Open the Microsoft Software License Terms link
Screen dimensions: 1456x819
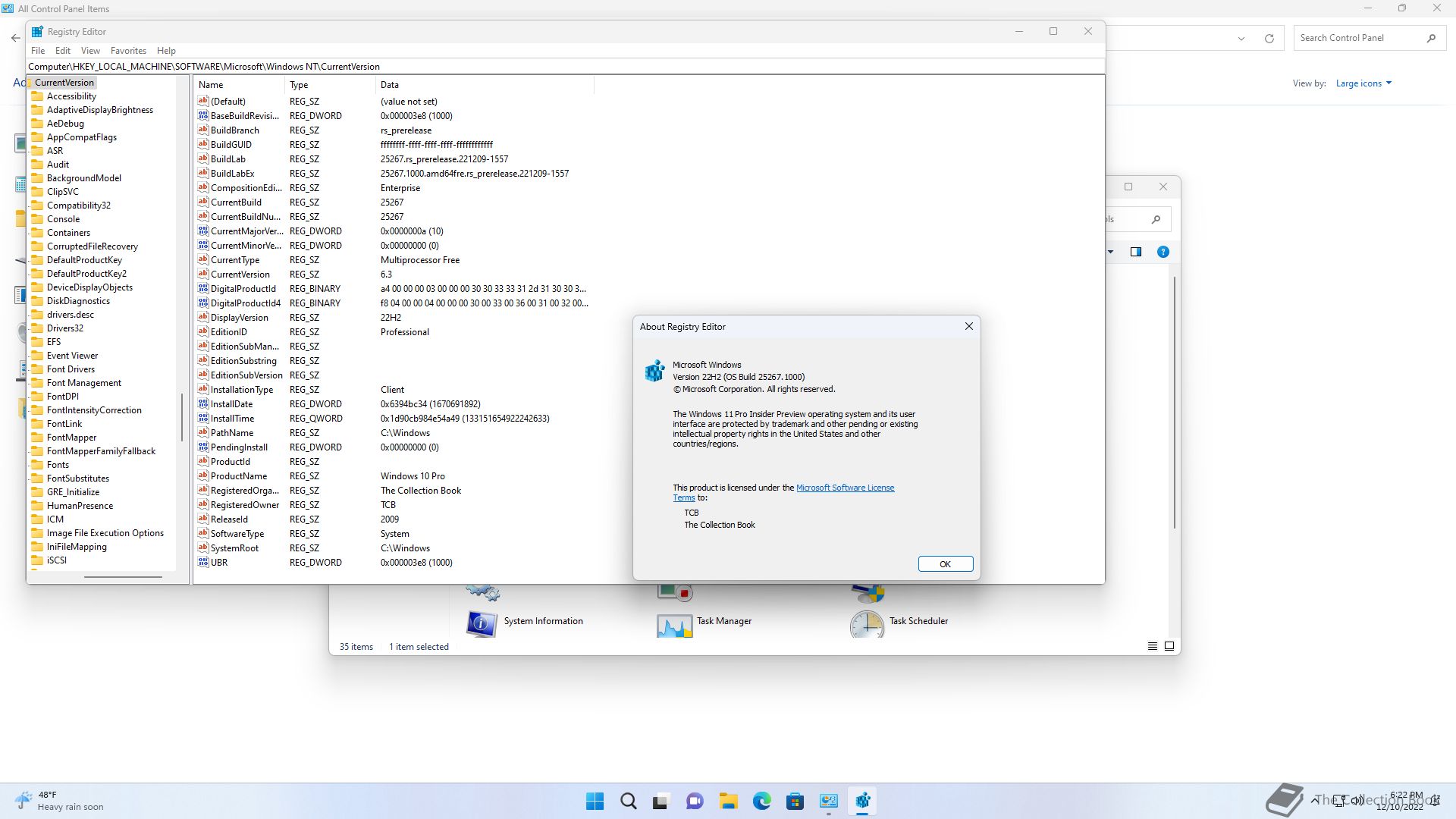845,488
